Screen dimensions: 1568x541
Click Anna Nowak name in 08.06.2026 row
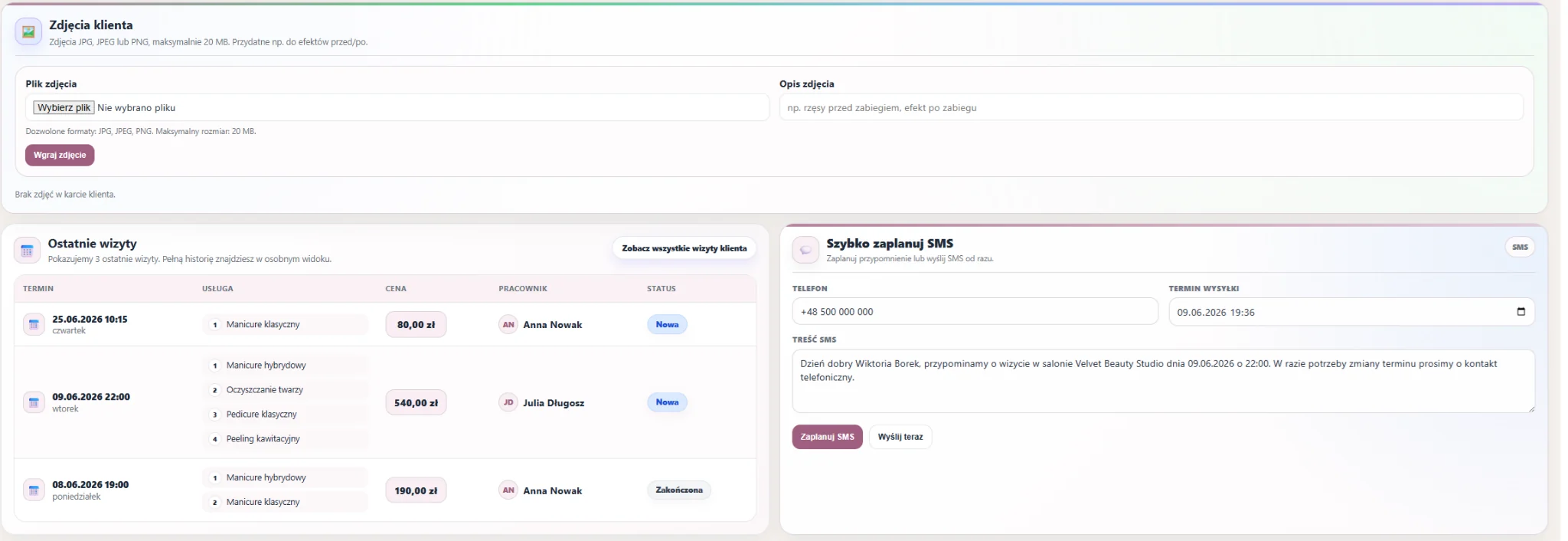tap(553, 491)
